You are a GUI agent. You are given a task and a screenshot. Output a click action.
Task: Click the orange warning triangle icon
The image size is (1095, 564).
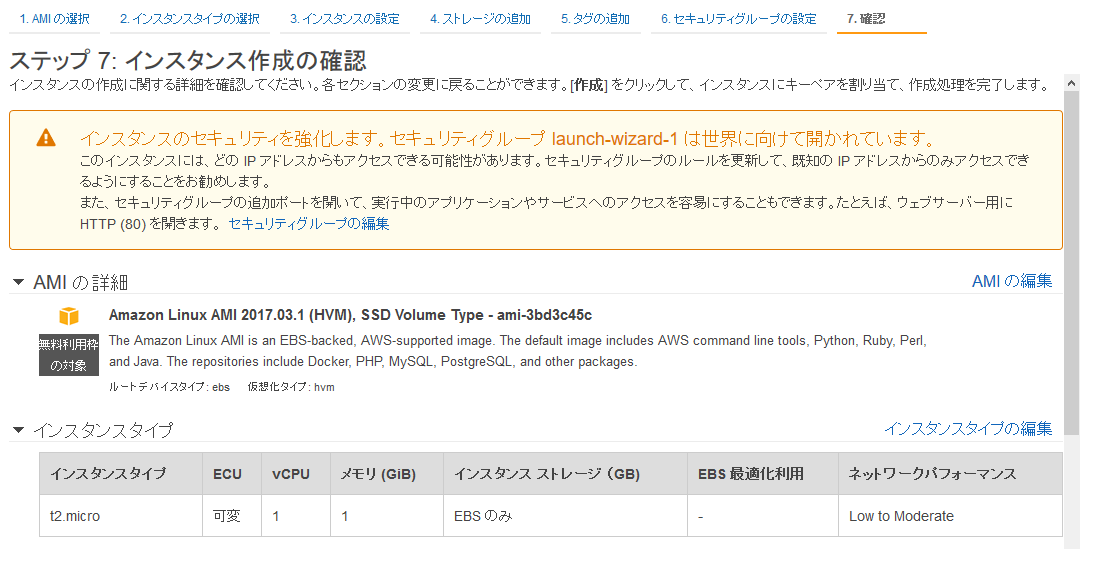pos(46,138)
